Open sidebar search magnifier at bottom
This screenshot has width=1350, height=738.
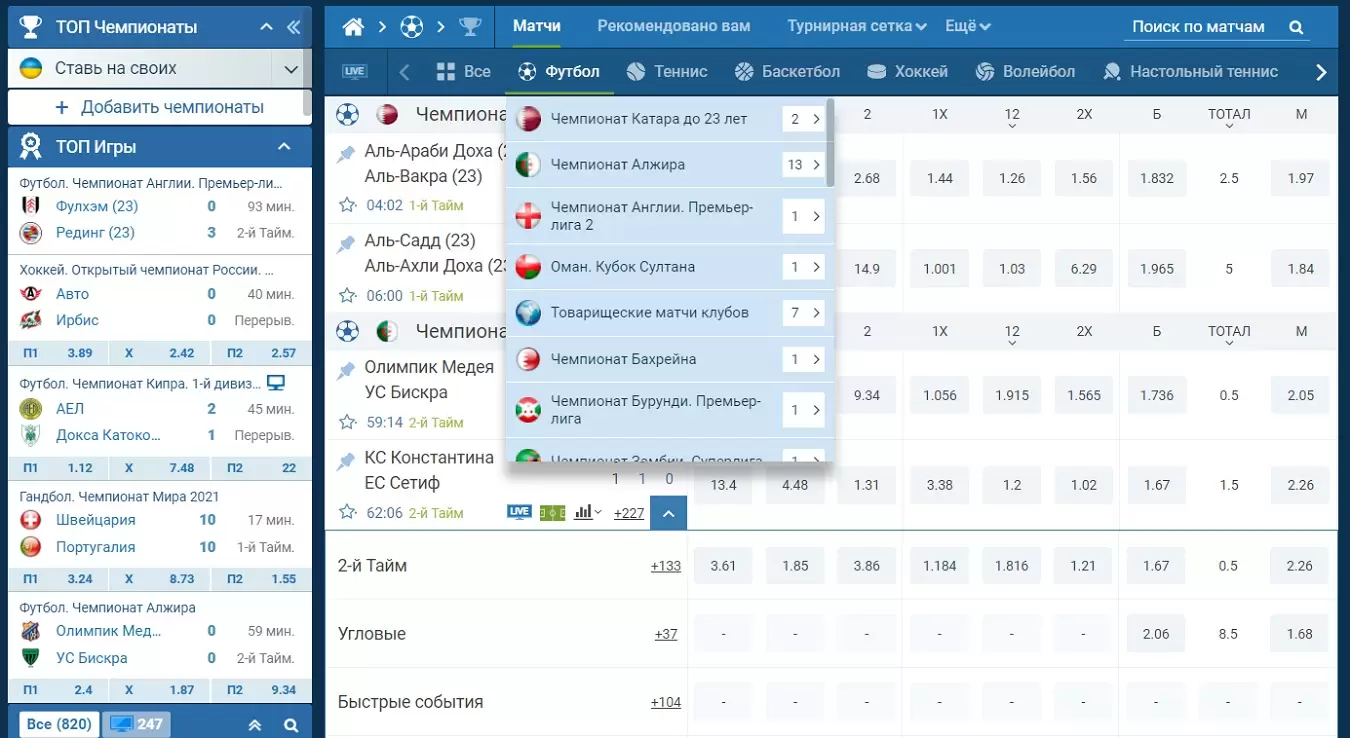291,725
